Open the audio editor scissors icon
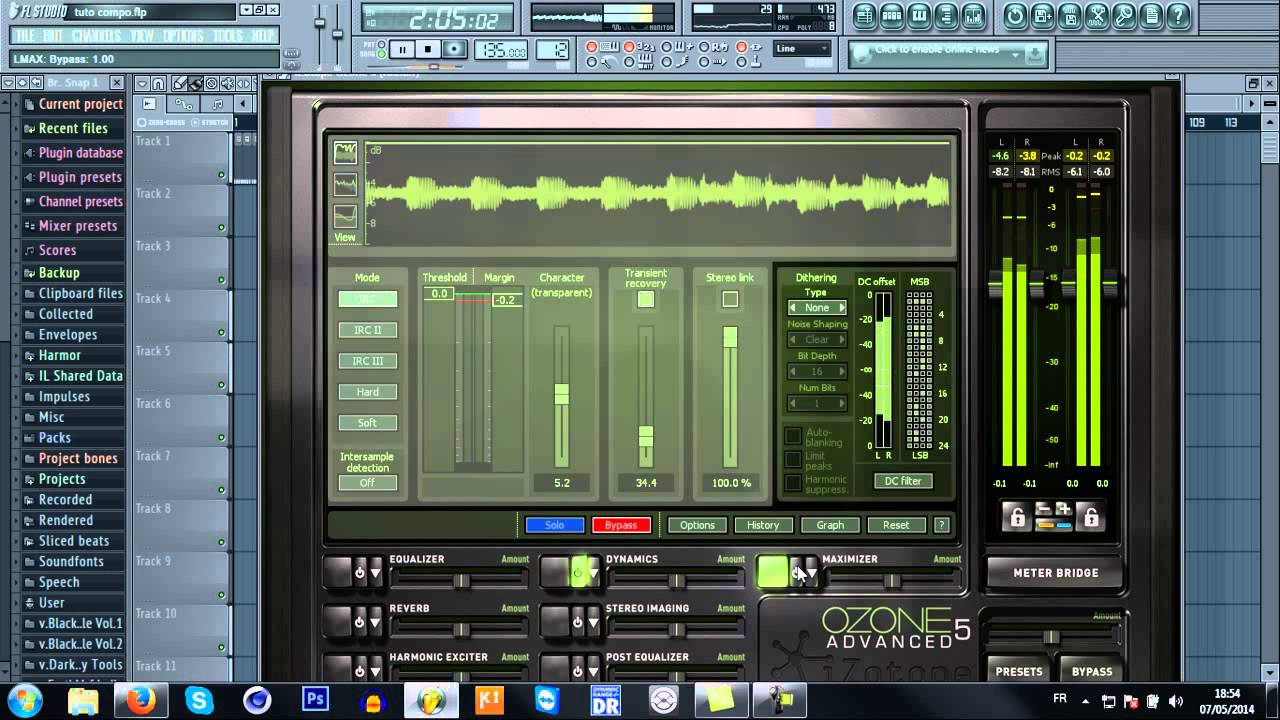The width and height of the screenshot is (1280, 720). pos(1097,16)
